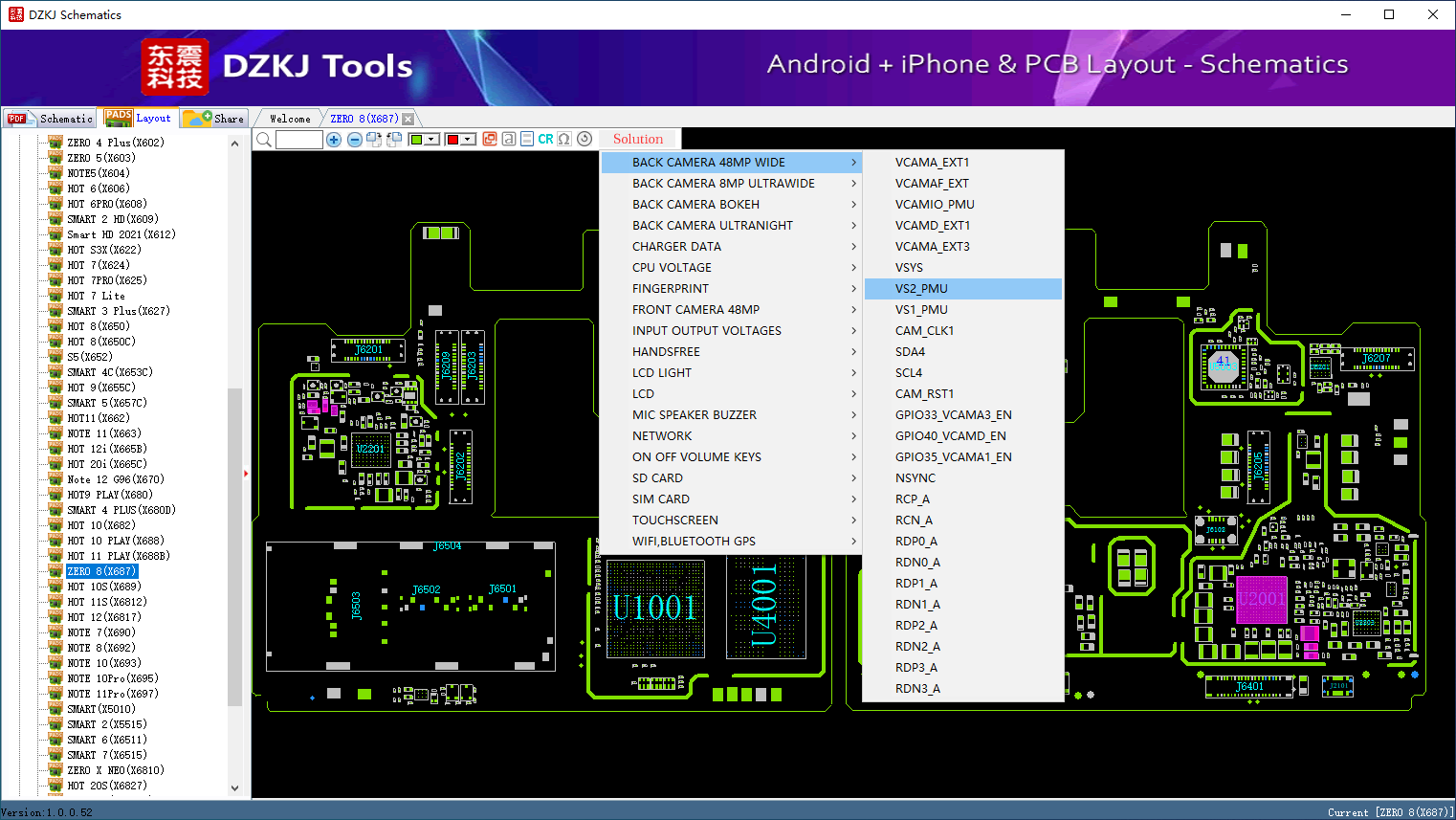Click the U1001 chip on the PCB layout
This screenshot has width=1456, height=820.
pos(655,609)
